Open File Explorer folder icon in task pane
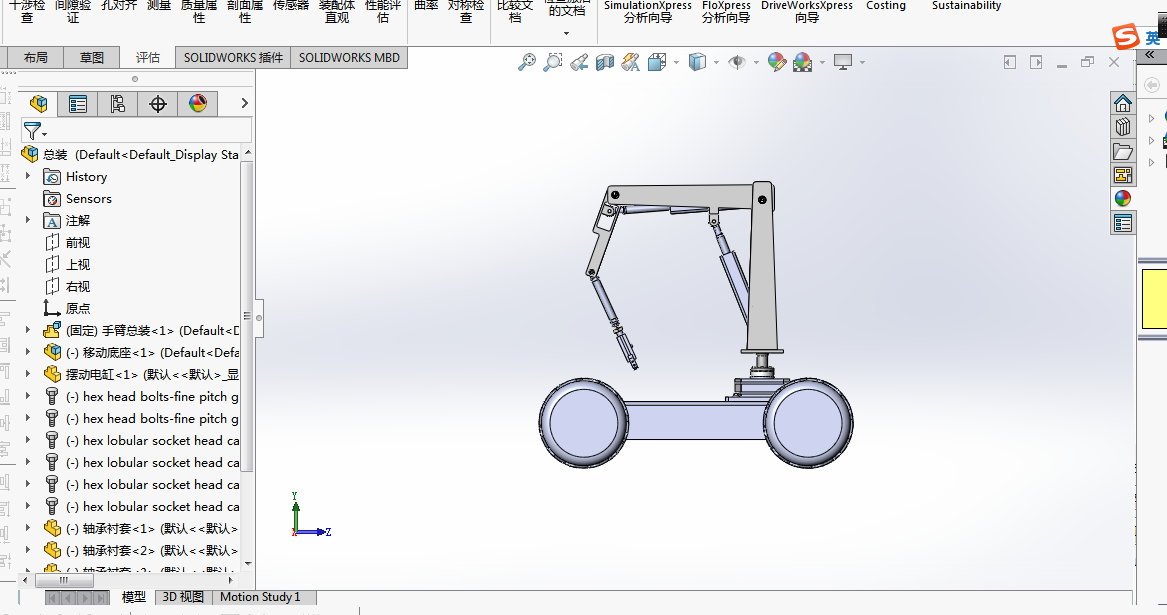The height and width of the screenshot is (615, 1167). 1122,151
